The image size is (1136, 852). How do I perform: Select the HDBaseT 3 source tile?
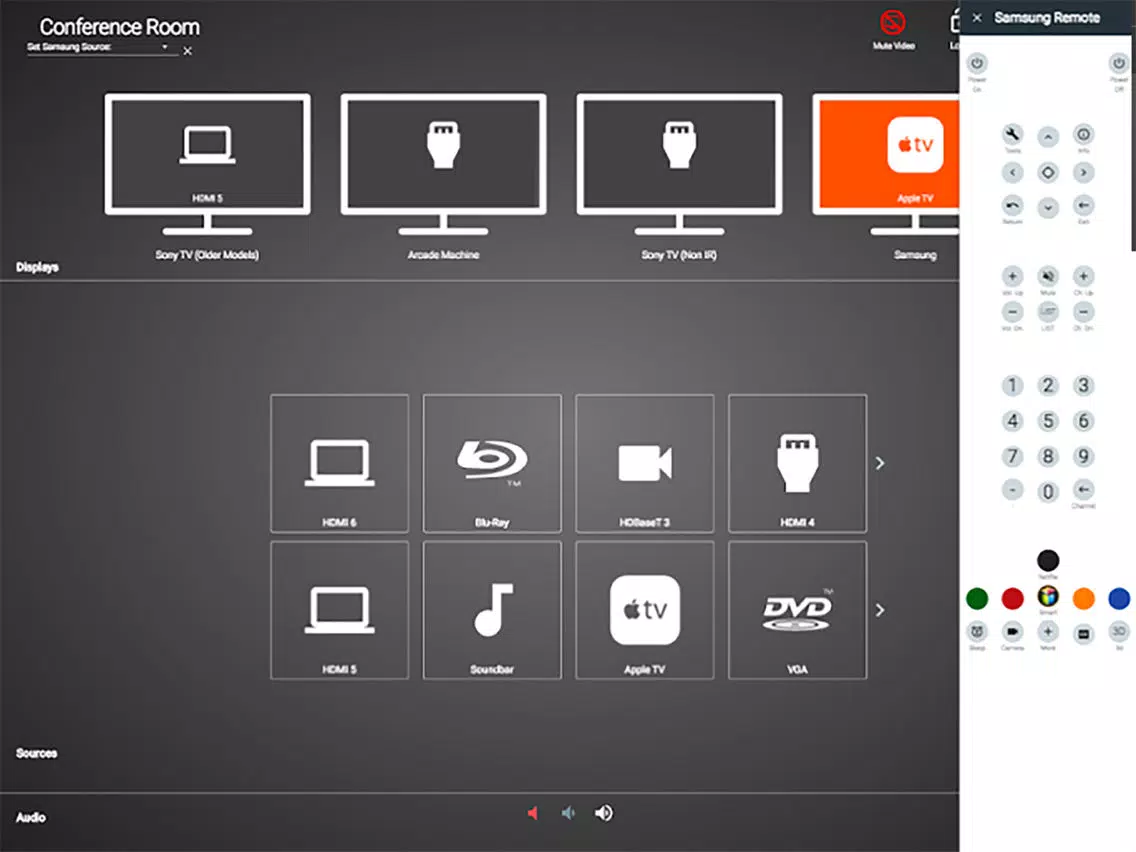coord(644,464)
